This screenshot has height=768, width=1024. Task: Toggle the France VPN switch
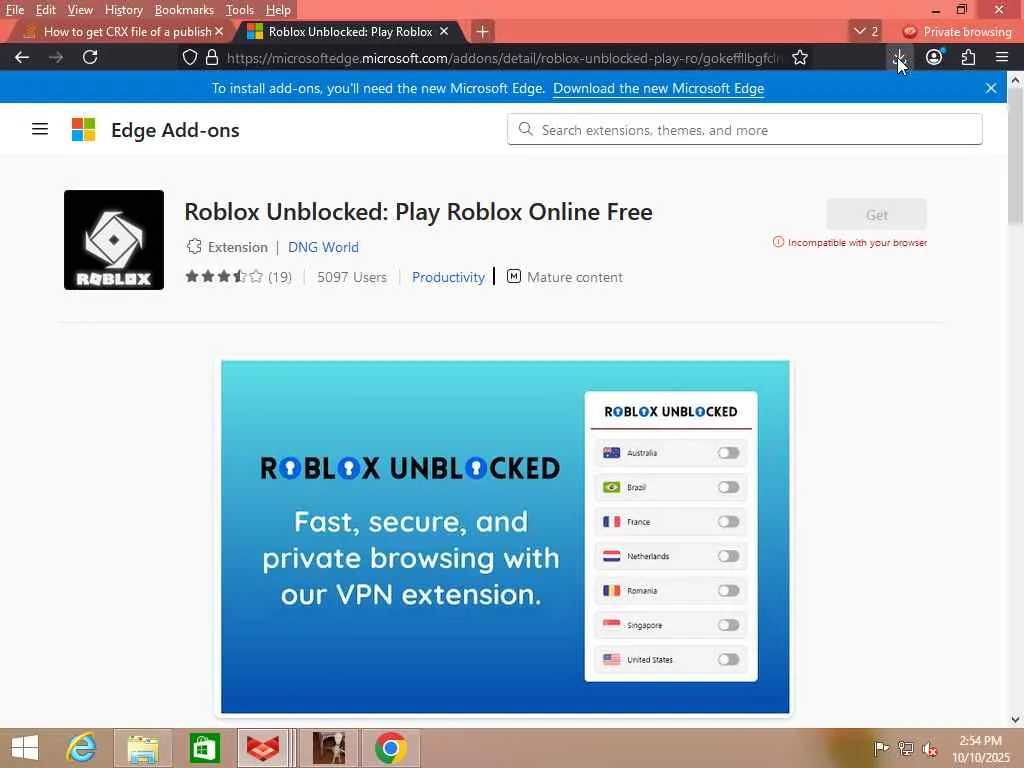pyautogui.click(x=728, y=522)
